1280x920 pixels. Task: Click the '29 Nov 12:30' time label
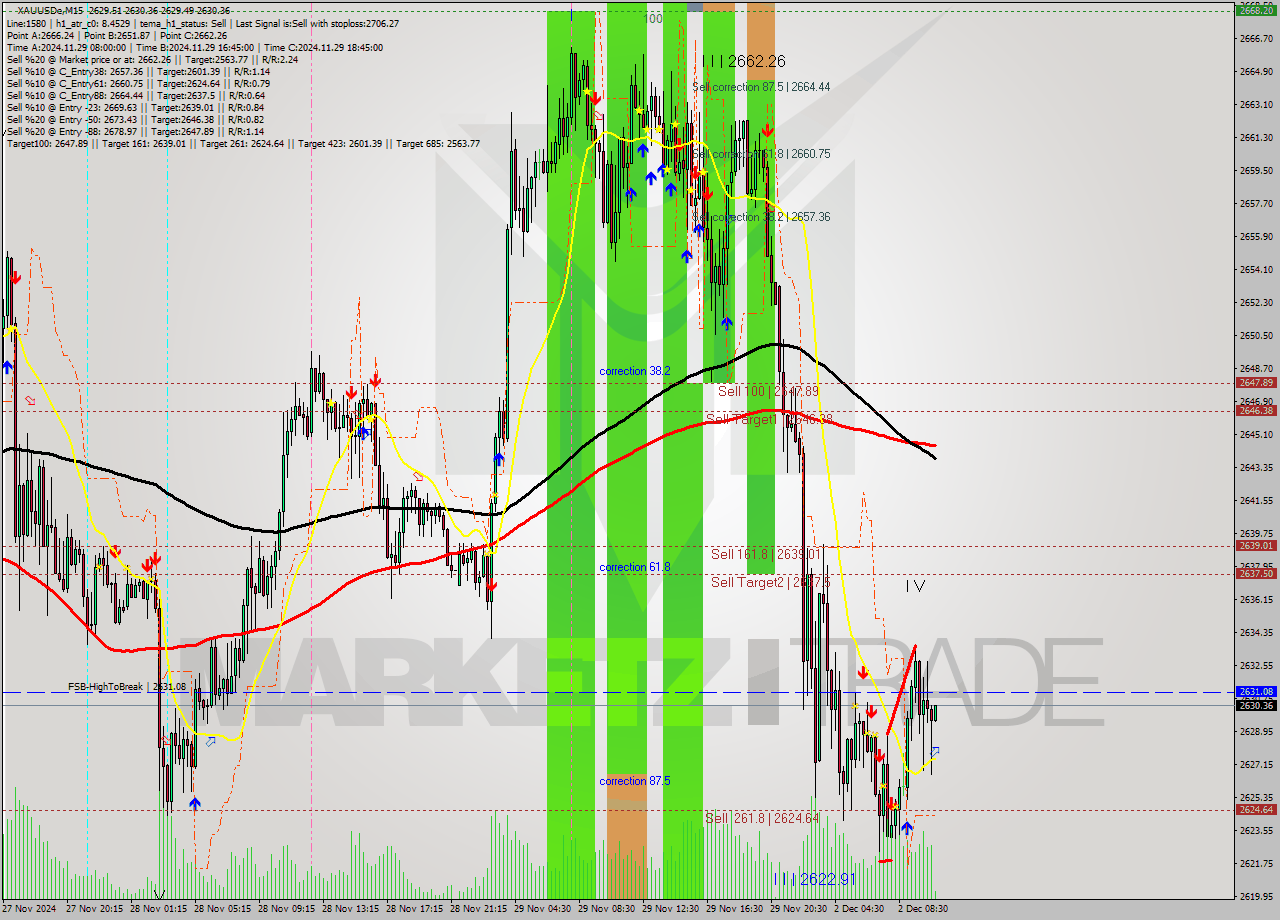671,909
